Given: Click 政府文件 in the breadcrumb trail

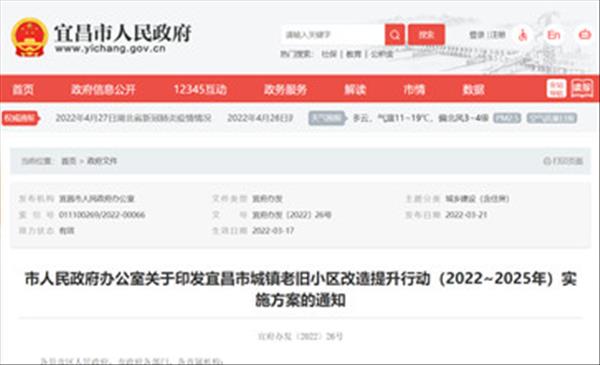Looking at the screenshot, I should (102, 161).
